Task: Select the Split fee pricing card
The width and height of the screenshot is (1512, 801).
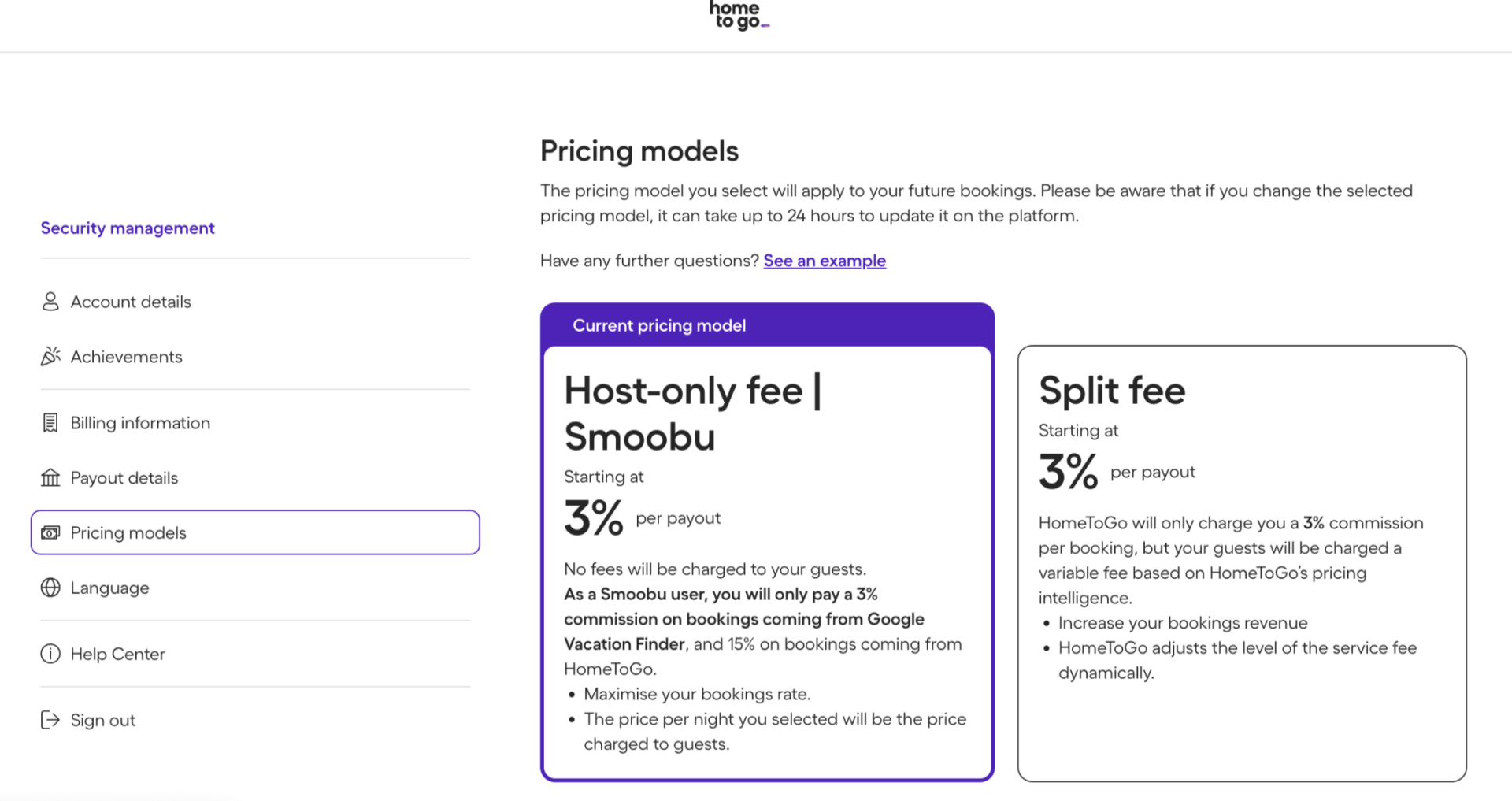Action: click(x=1242, y=563)
